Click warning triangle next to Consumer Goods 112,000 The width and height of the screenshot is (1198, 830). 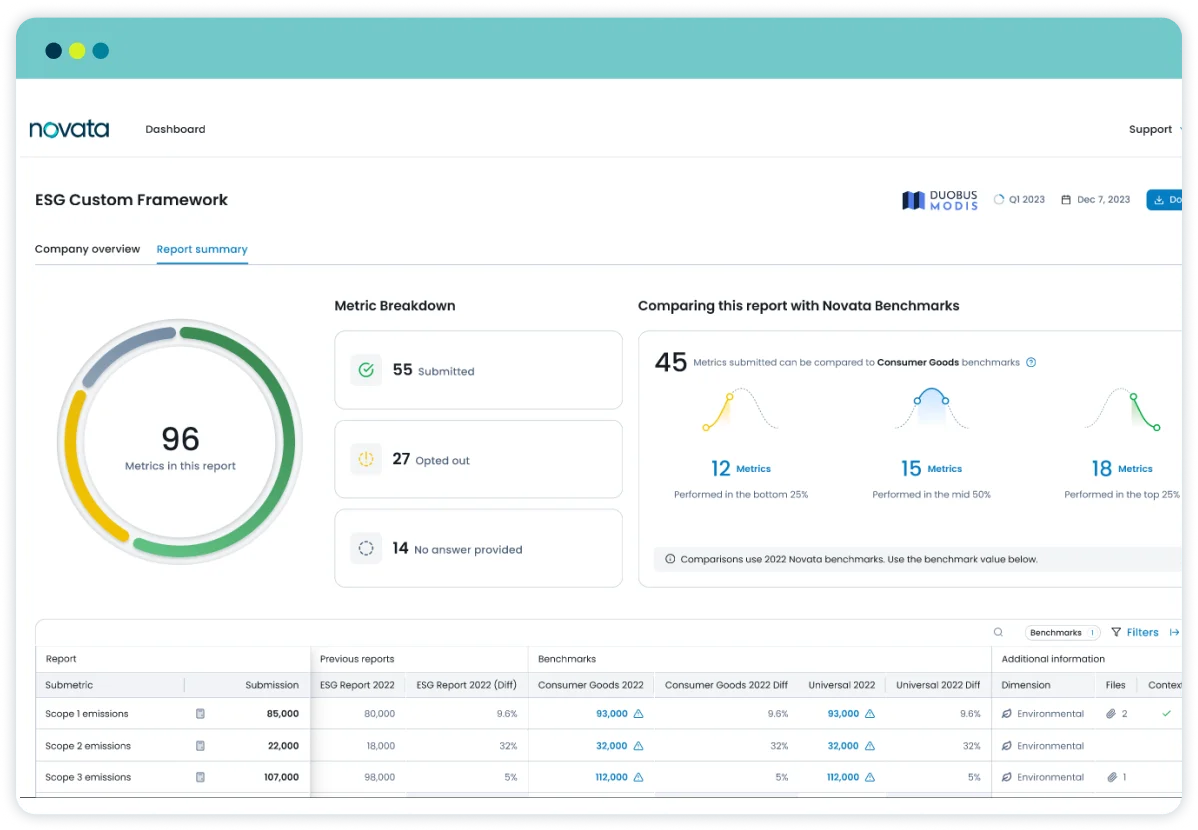click(639, 777)
